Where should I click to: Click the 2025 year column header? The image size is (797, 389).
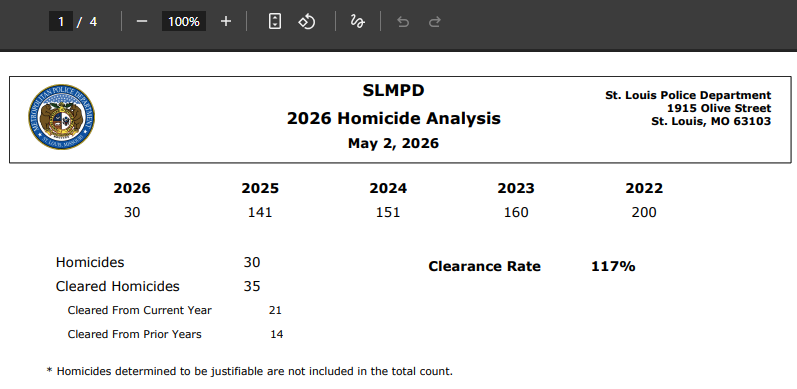pos(260,188)
